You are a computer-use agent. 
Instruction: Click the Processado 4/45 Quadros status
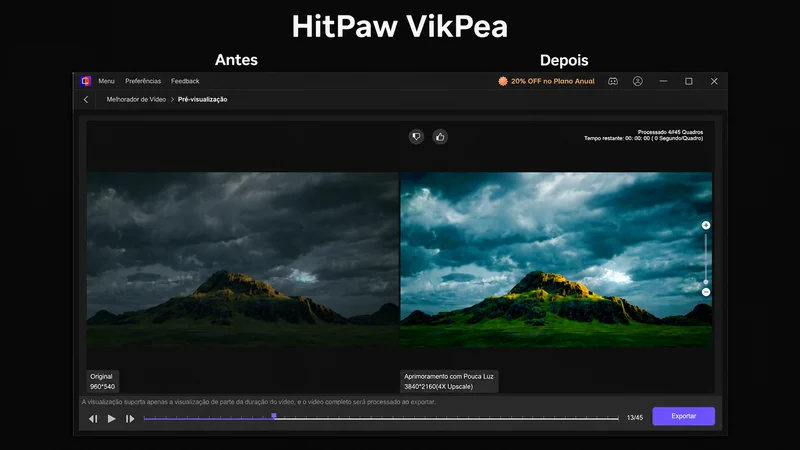(670, 132)
